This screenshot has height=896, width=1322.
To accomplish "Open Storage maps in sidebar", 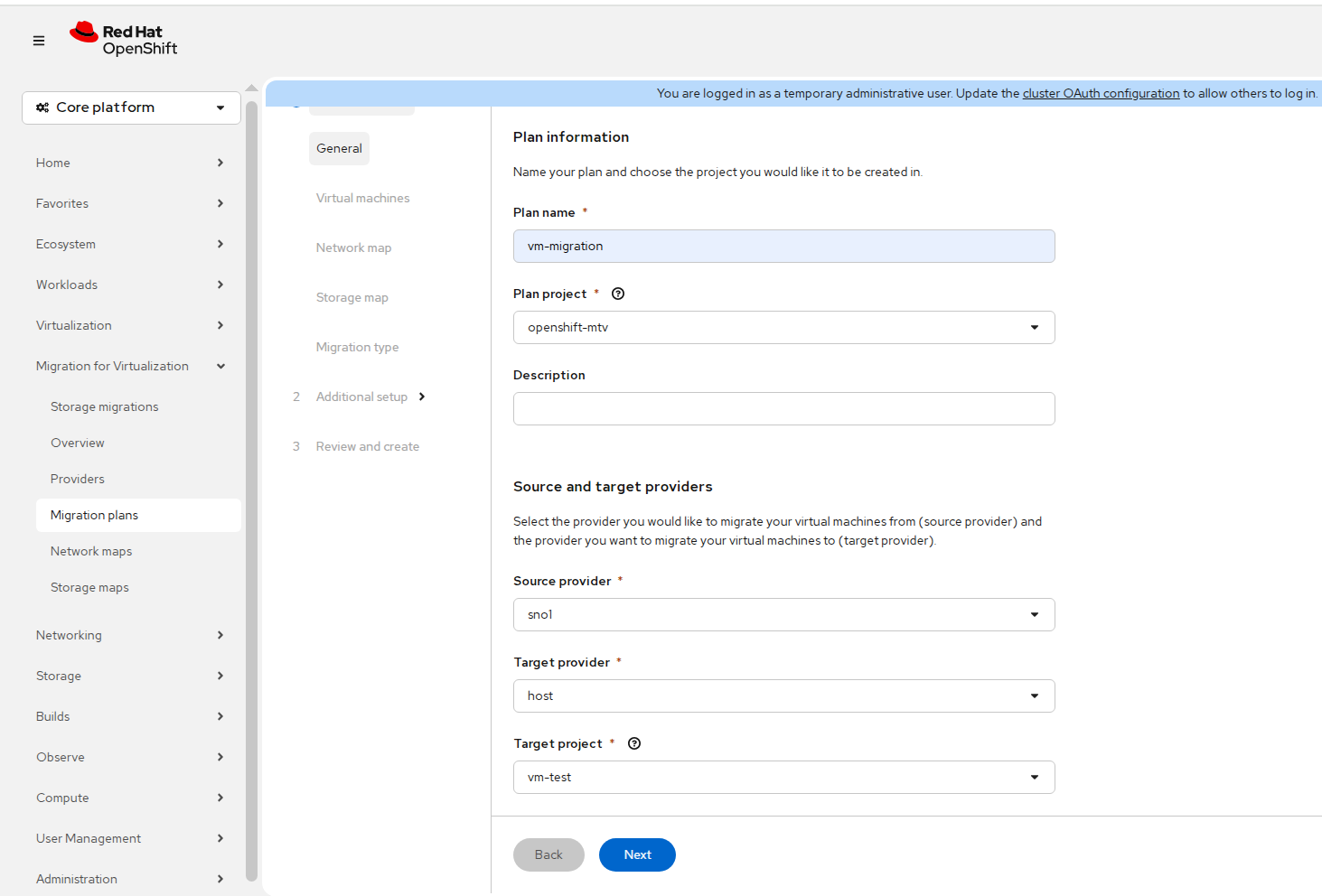I will [x=89, y=587].
